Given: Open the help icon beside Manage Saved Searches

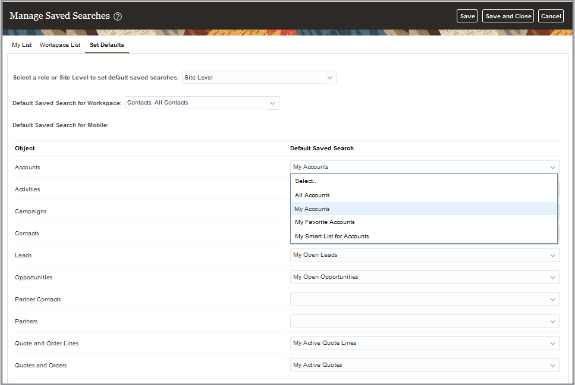Looking at the screenshot, I should point(117,16).
